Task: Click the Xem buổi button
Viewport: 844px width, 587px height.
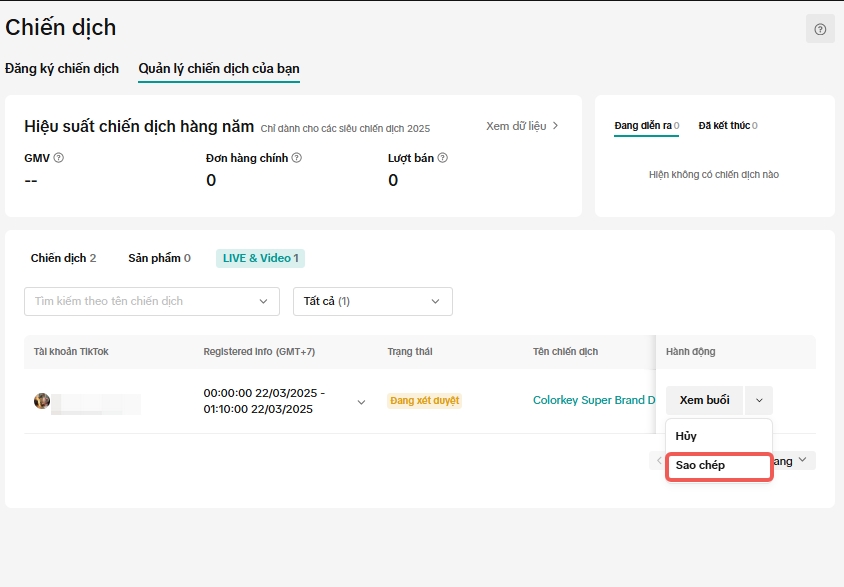Action: [704, 400]
